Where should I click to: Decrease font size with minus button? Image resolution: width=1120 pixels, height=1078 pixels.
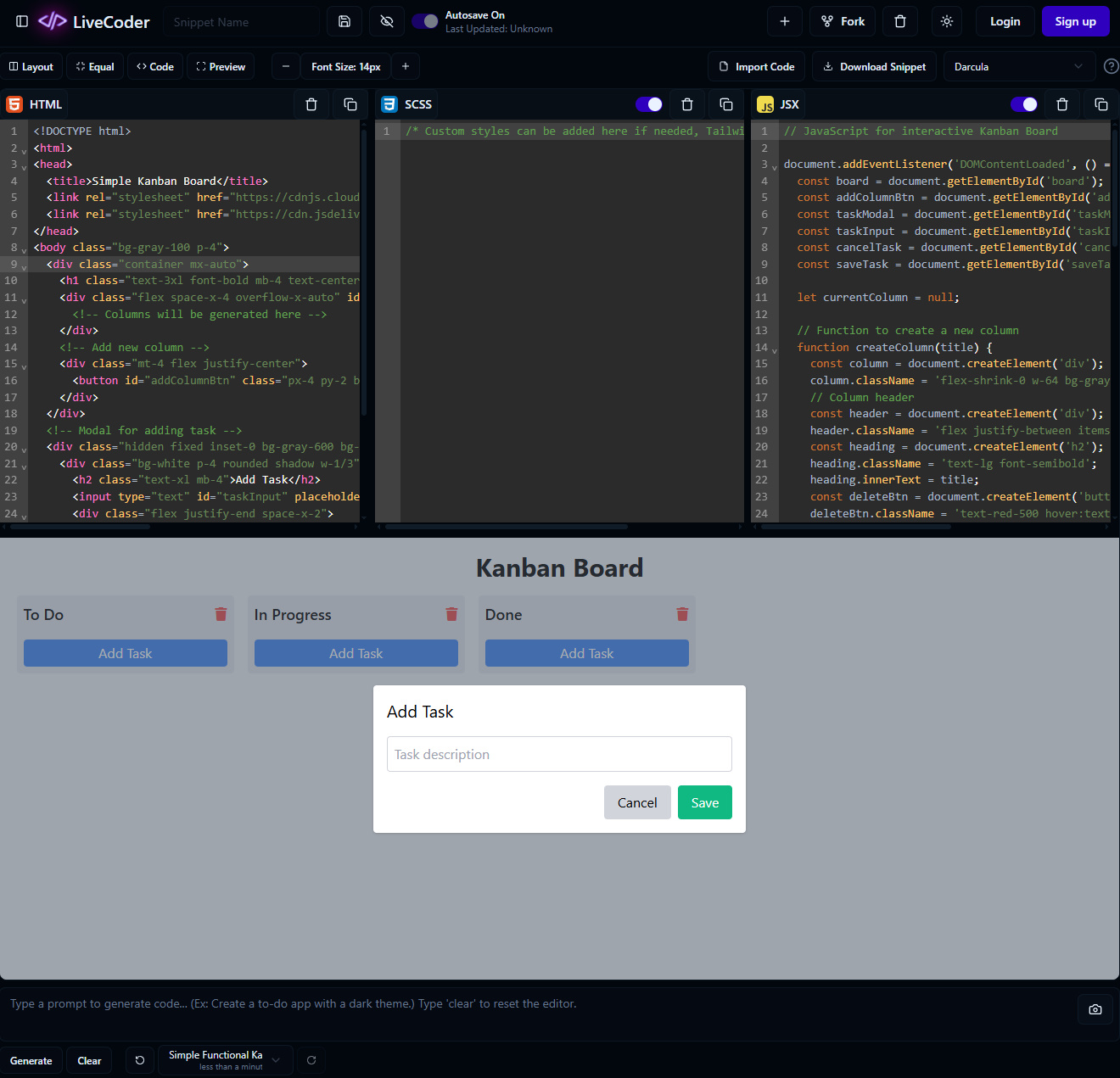[286, 66]
